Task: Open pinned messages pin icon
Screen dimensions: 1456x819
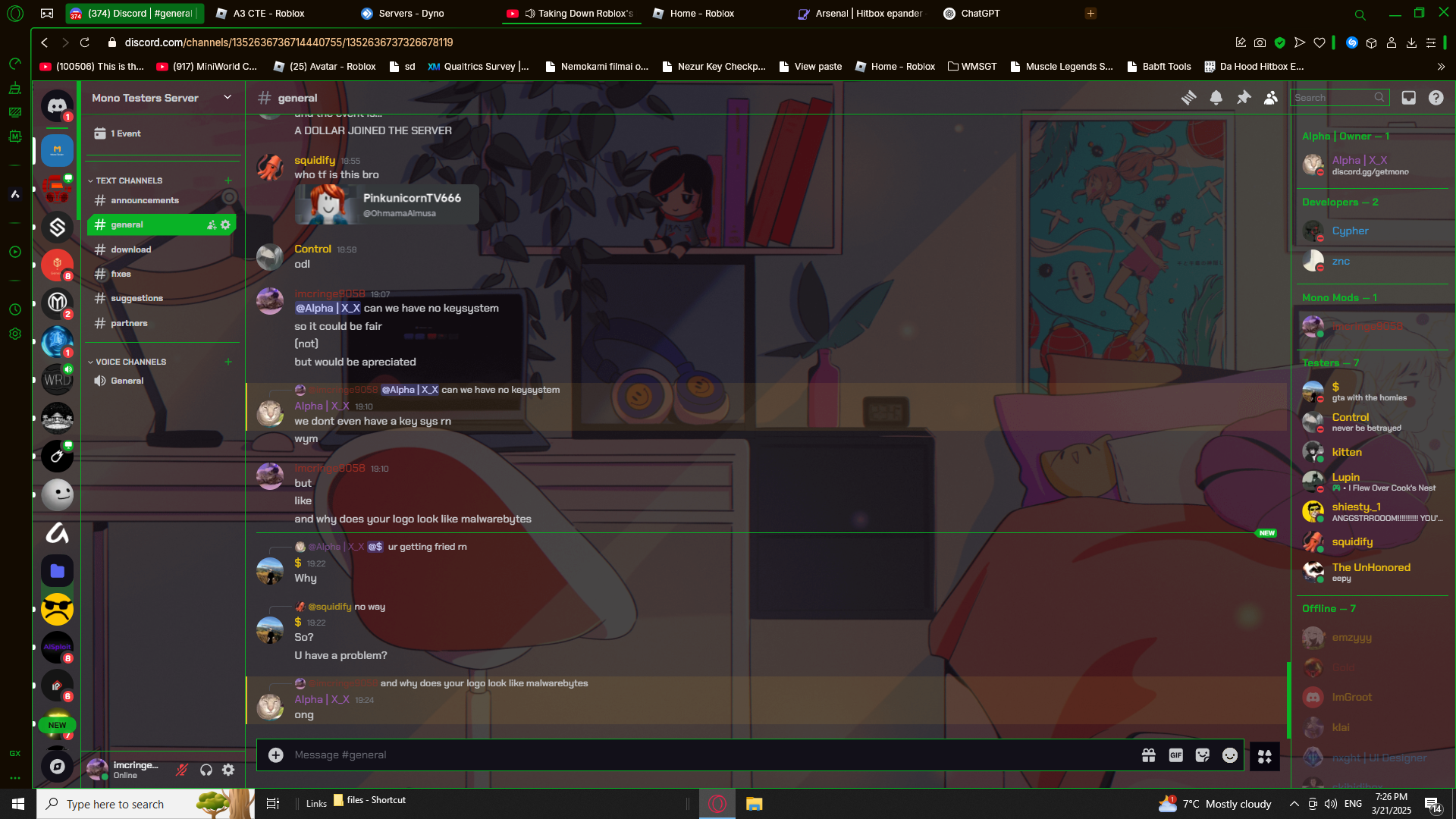Action: [1244, 98]
